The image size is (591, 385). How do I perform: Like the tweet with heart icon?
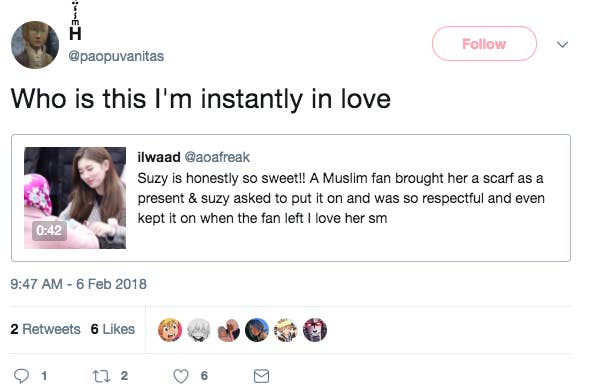coord(181,376)
